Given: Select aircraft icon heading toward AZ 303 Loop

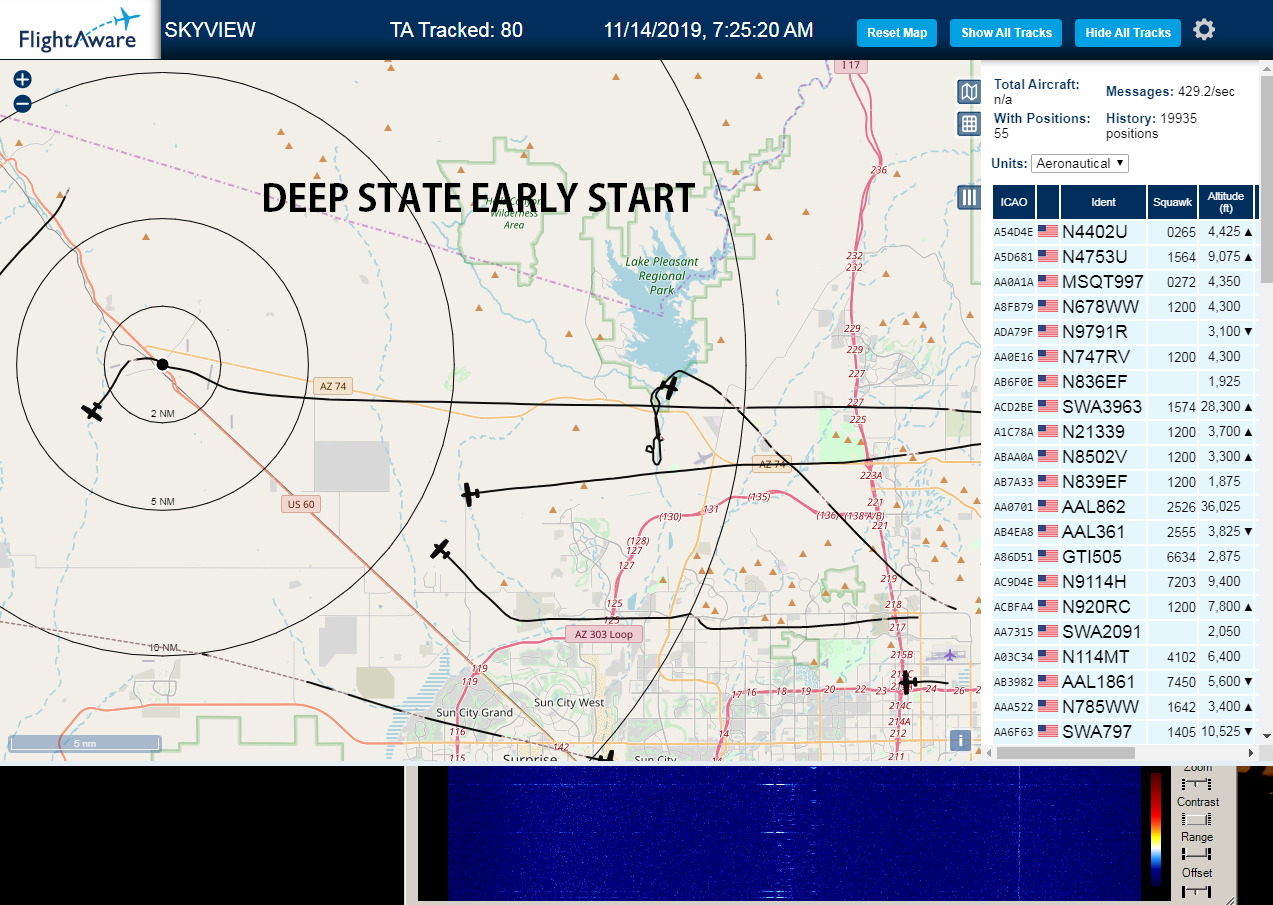Looking at the screenshot, I should tap(440, 549).
